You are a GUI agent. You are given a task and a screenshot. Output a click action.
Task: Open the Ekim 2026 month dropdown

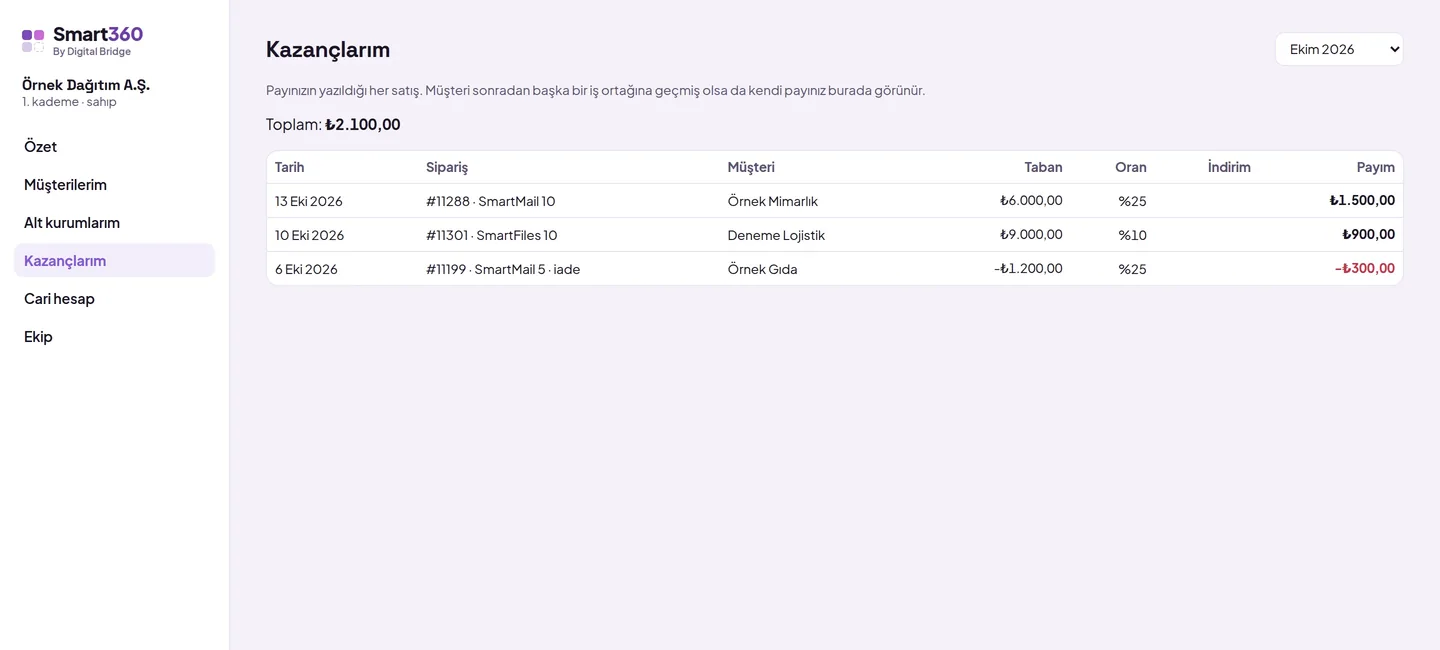pos(1339,49)
